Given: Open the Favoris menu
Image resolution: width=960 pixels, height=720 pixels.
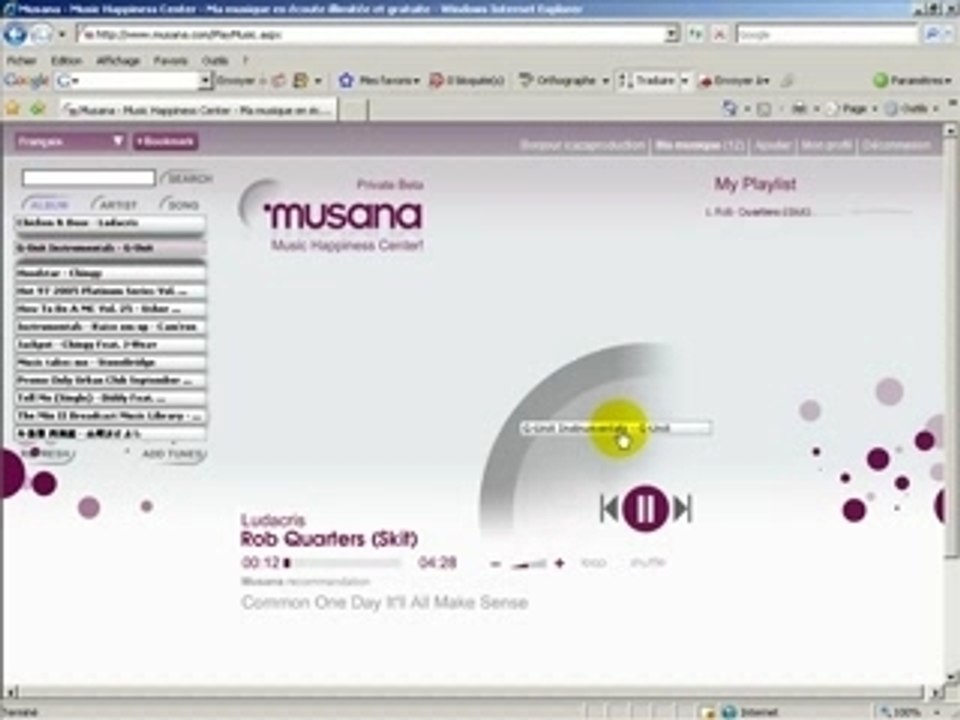Looking at the screenshot, I should [x=170, y=61].
